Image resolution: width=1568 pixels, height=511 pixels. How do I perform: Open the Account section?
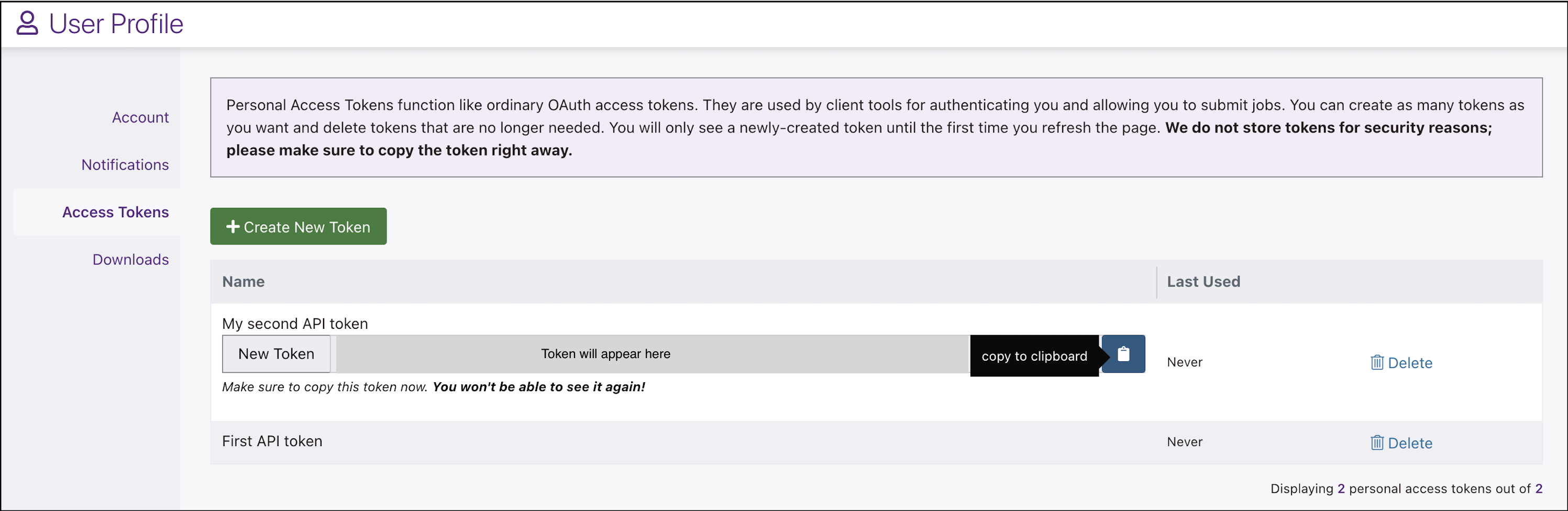coord(140,117)
